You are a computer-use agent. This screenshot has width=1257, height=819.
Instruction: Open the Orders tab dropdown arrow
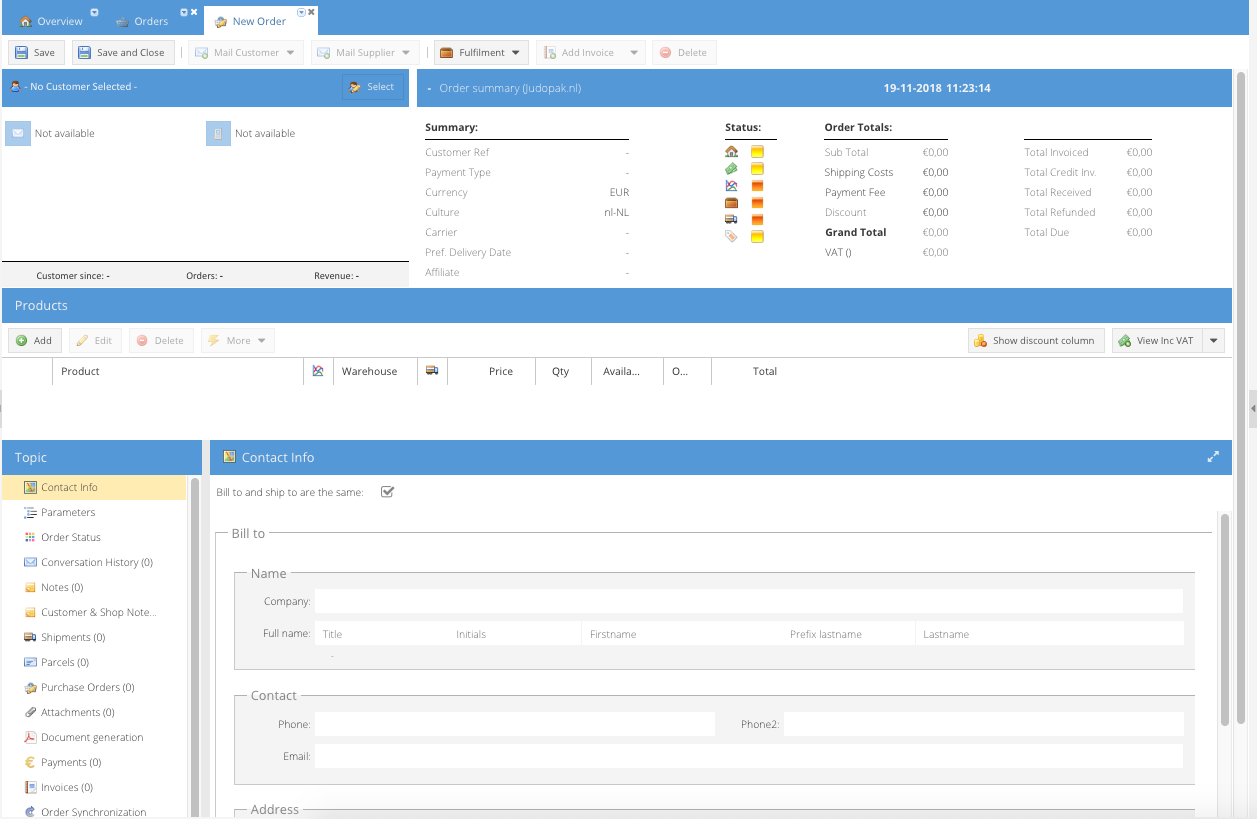click(184, 12)
